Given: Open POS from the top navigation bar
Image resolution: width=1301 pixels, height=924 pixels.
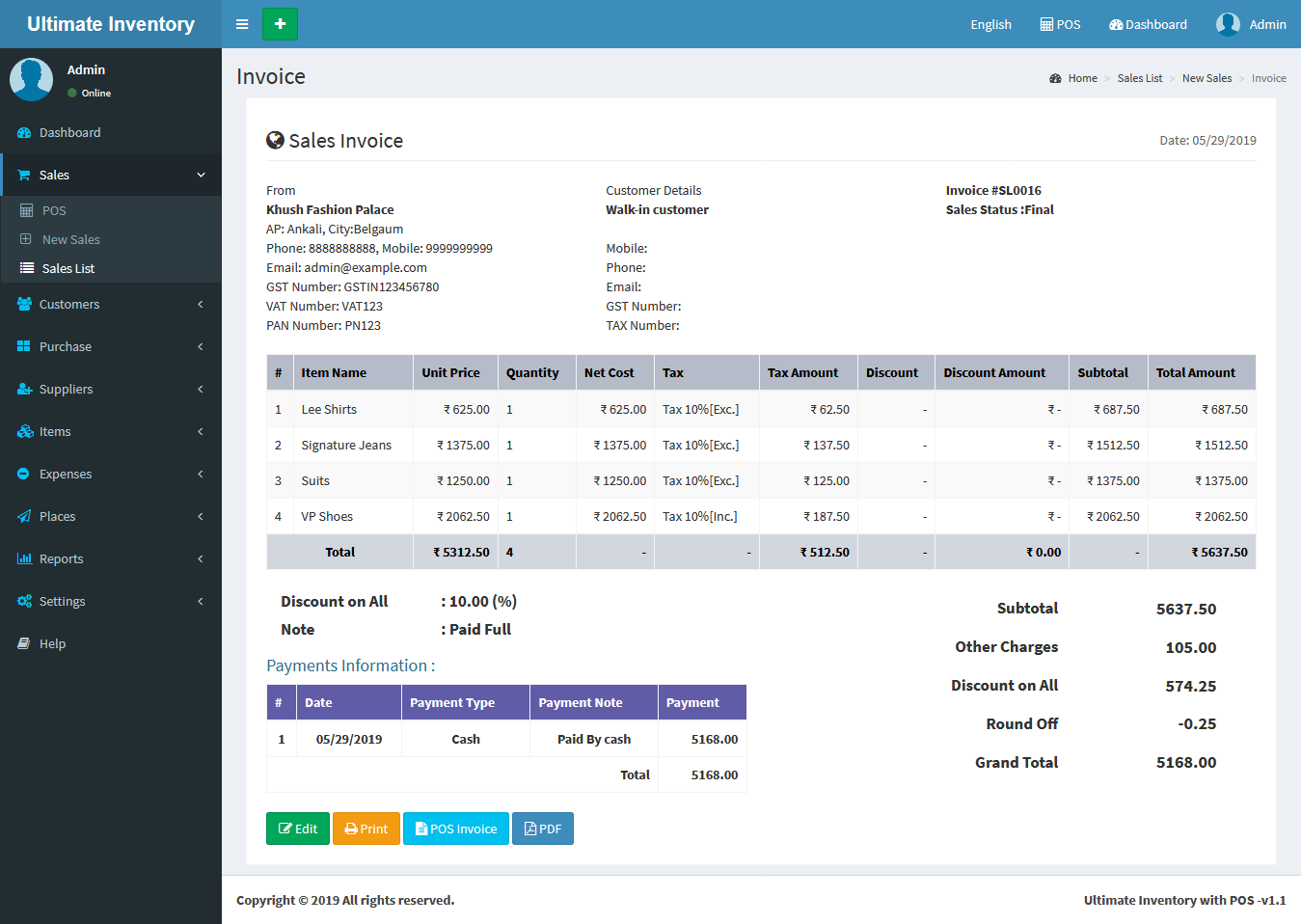Looking at the screenshot, I should [1060, 24].
